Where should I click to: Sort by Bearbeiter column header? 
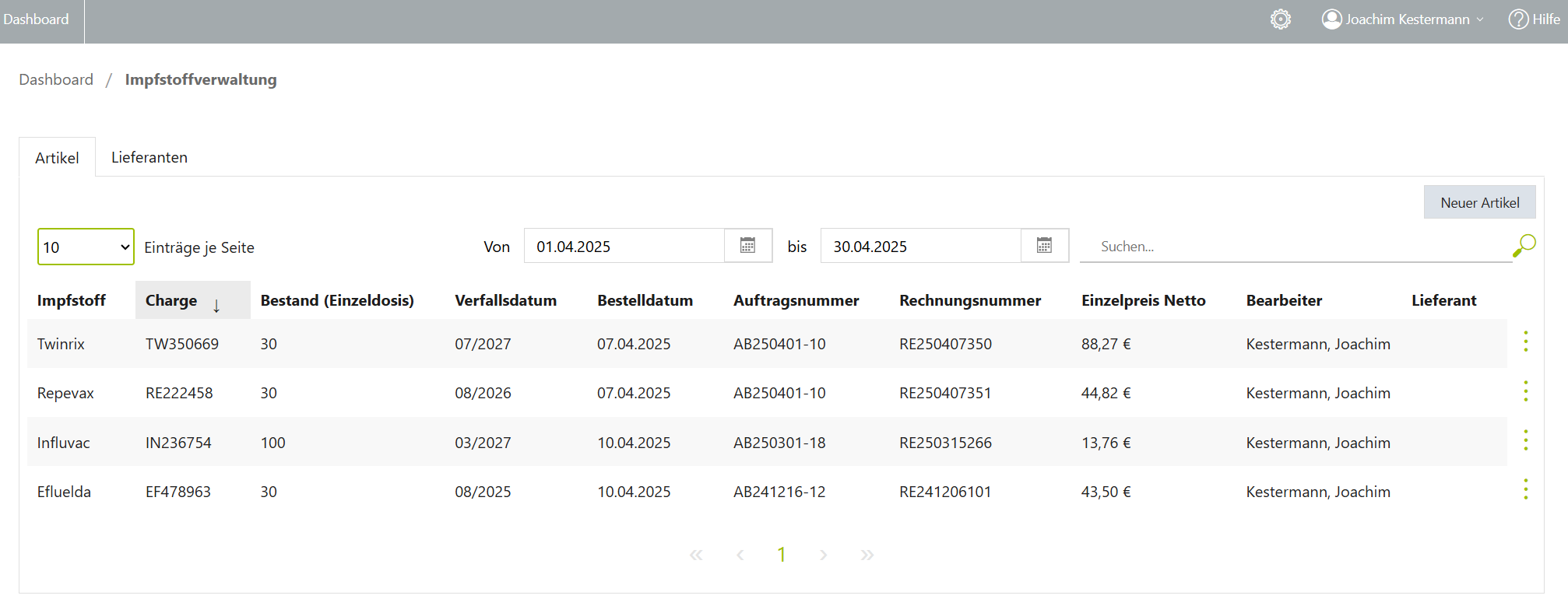point(1285,300)
